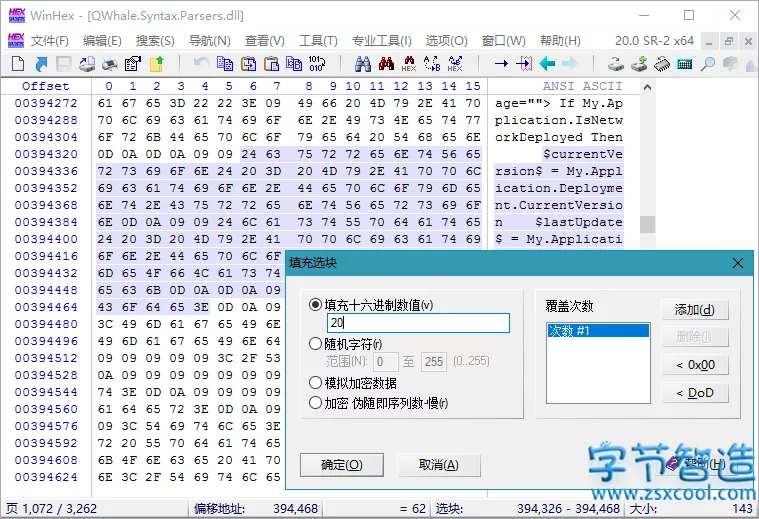
Task: Click the hex value input field containing 20
Action: 418,323
